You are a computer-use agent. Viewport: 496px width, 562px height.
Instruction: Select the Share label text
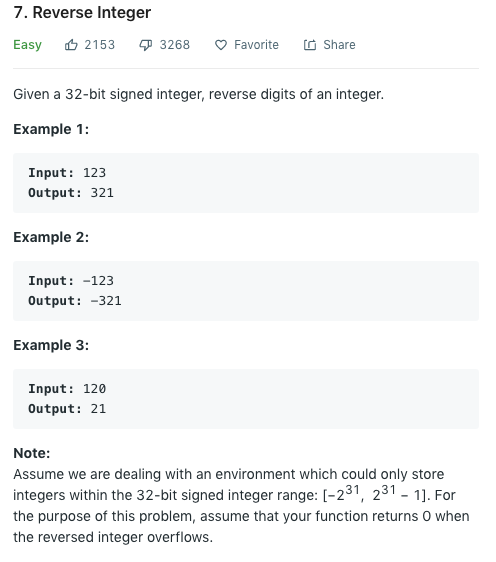coord(339,45)
